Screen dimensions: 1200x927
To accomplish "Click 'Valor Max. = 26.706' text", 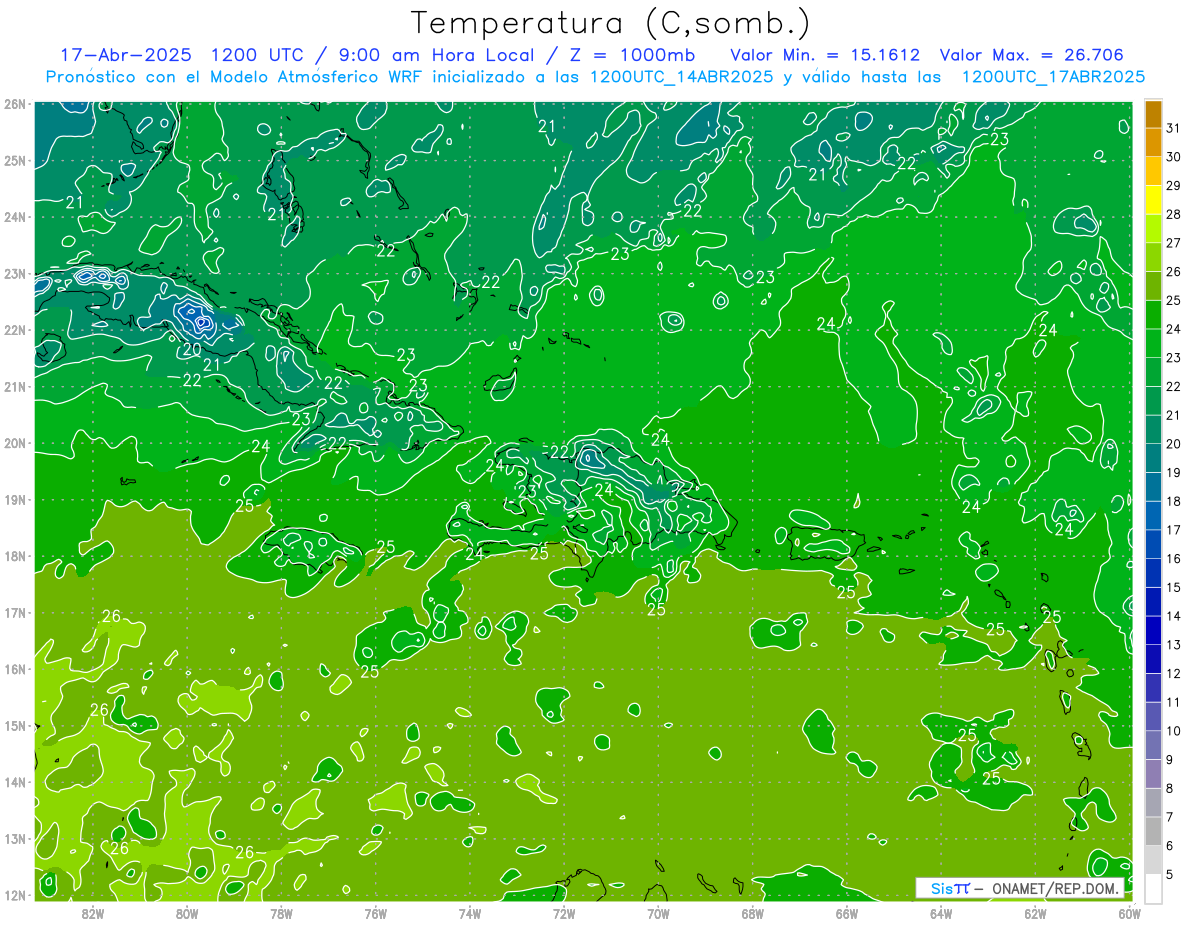I will (x=1031, y=55).
